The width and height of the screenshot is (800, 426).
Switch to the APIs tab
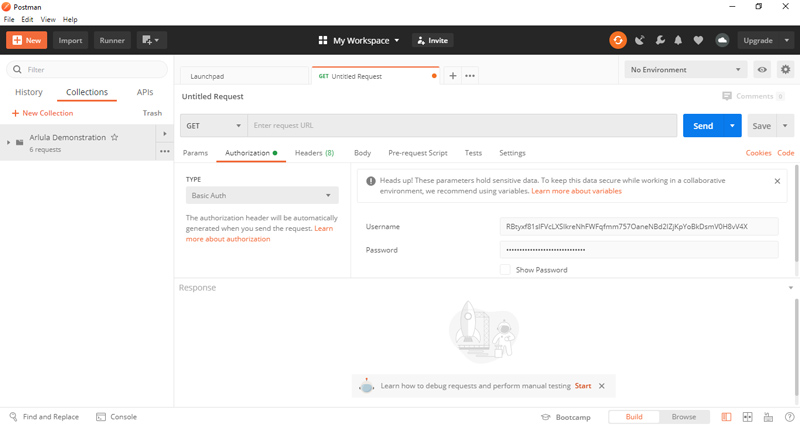pyautogui.click(x=145, y=92)
